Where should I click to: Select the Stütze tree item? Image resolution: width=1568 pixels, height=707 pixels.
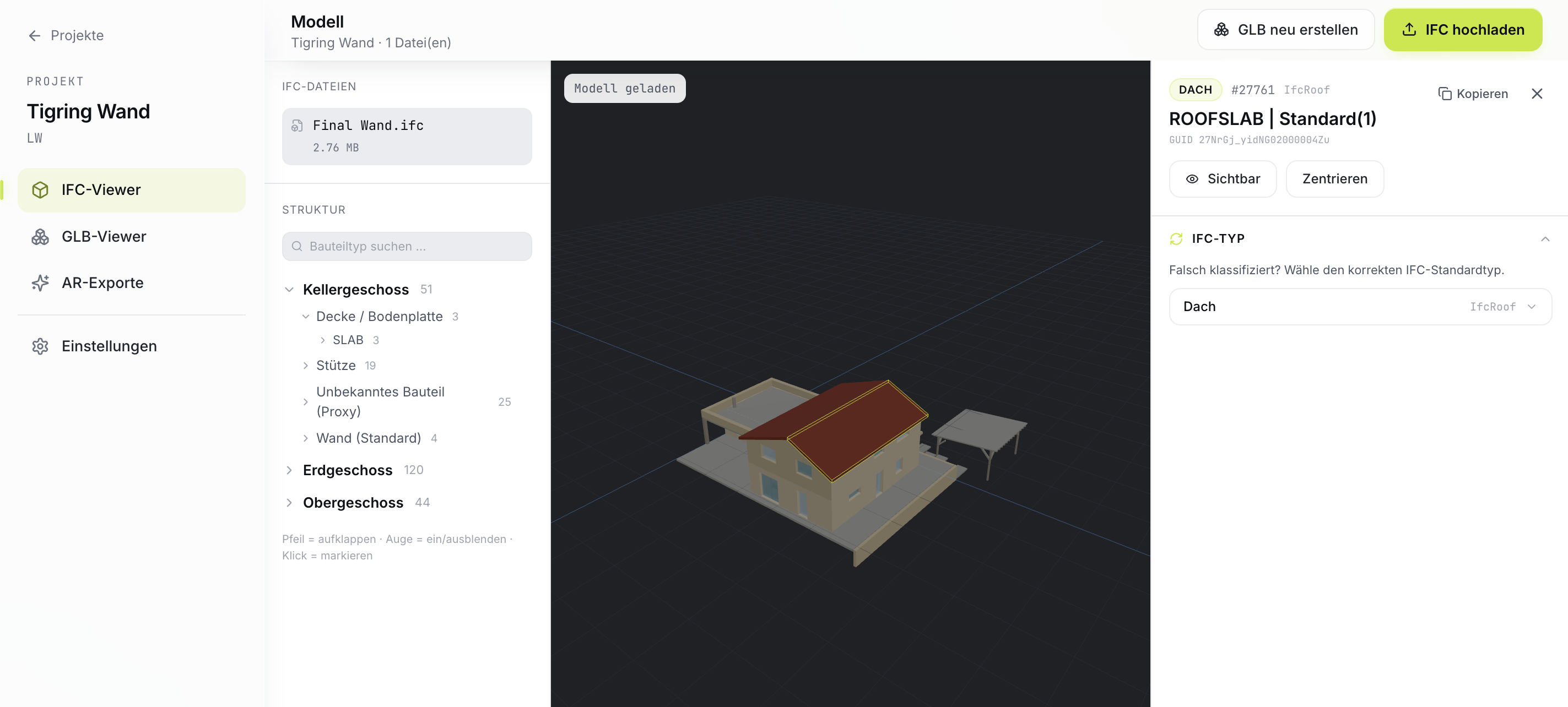[x=336, y=366]
